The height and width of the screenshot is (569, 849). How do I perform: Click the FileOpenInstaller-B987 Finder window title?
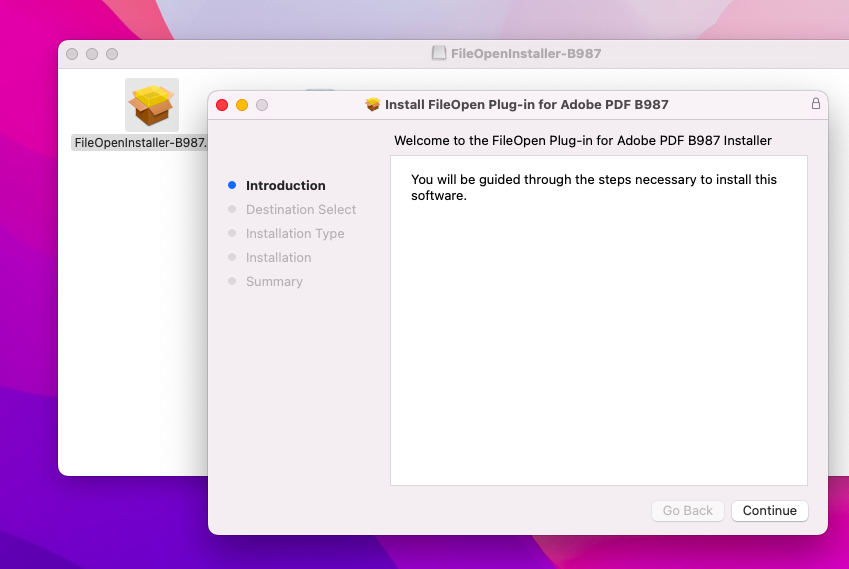(x=526, y=54)
